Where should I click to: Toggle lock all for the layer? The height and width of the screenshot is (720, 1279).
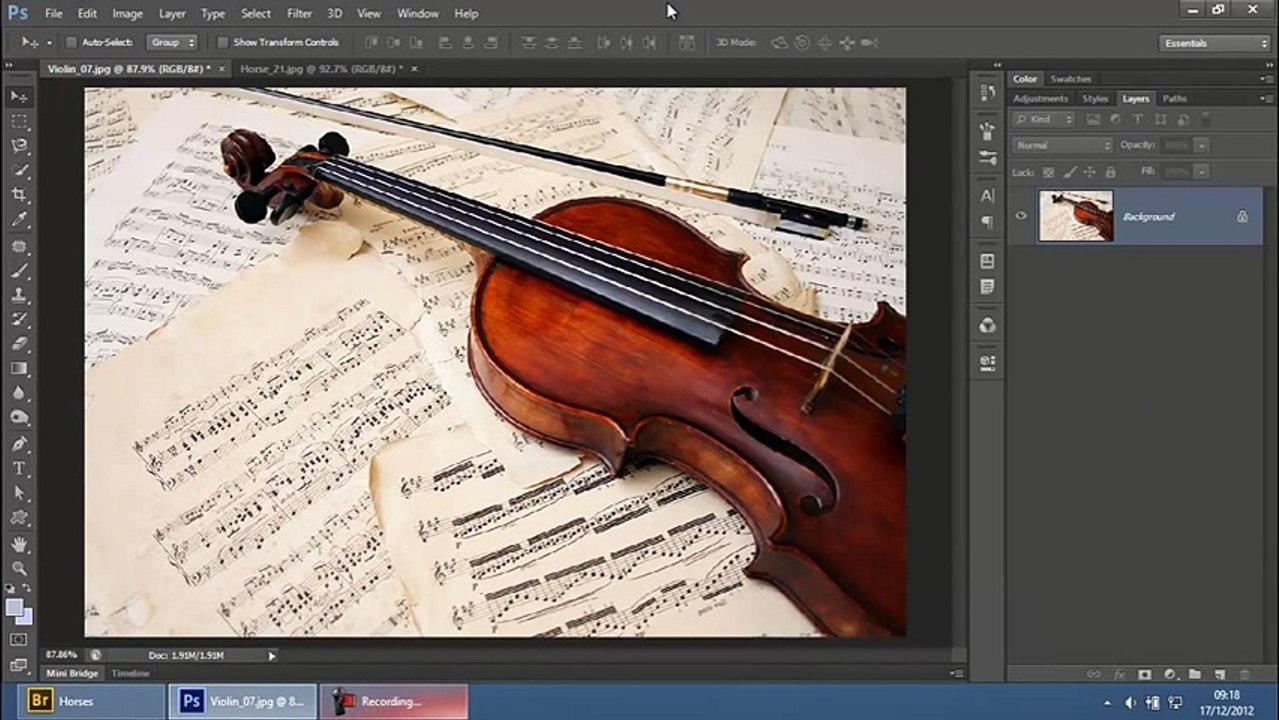click(1108, 172)
